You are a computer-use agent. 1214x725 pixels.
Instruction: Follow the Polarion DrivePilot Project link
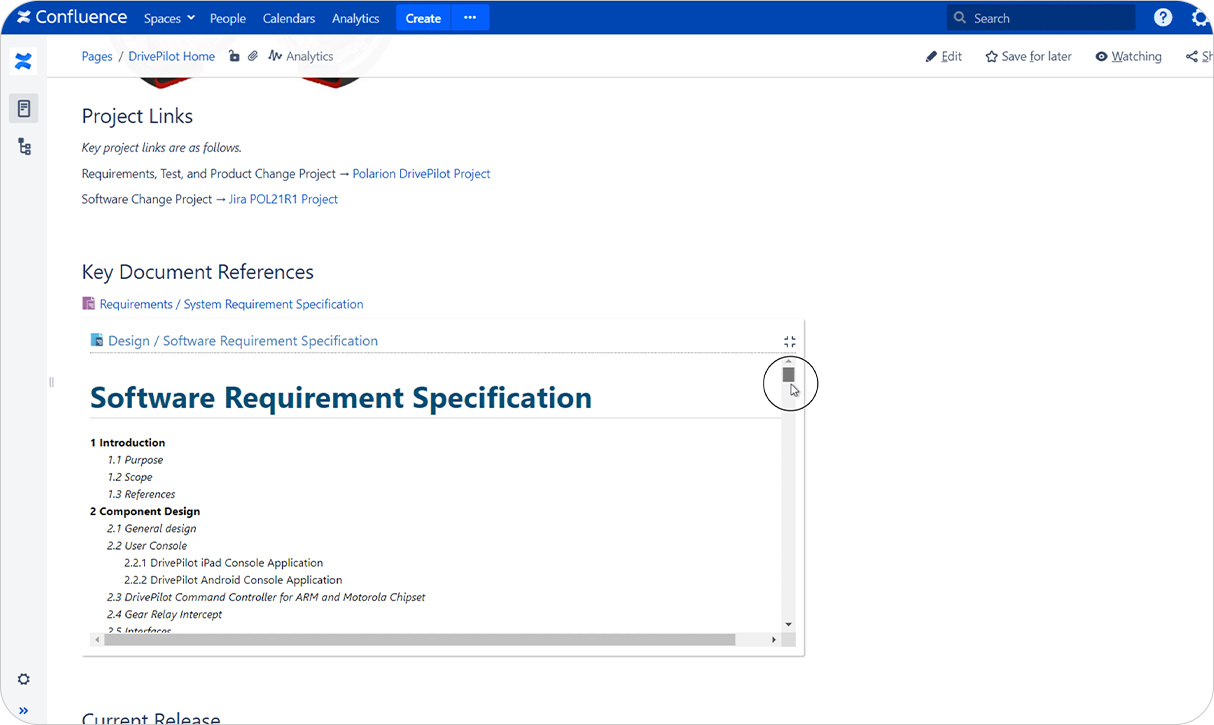421,173
